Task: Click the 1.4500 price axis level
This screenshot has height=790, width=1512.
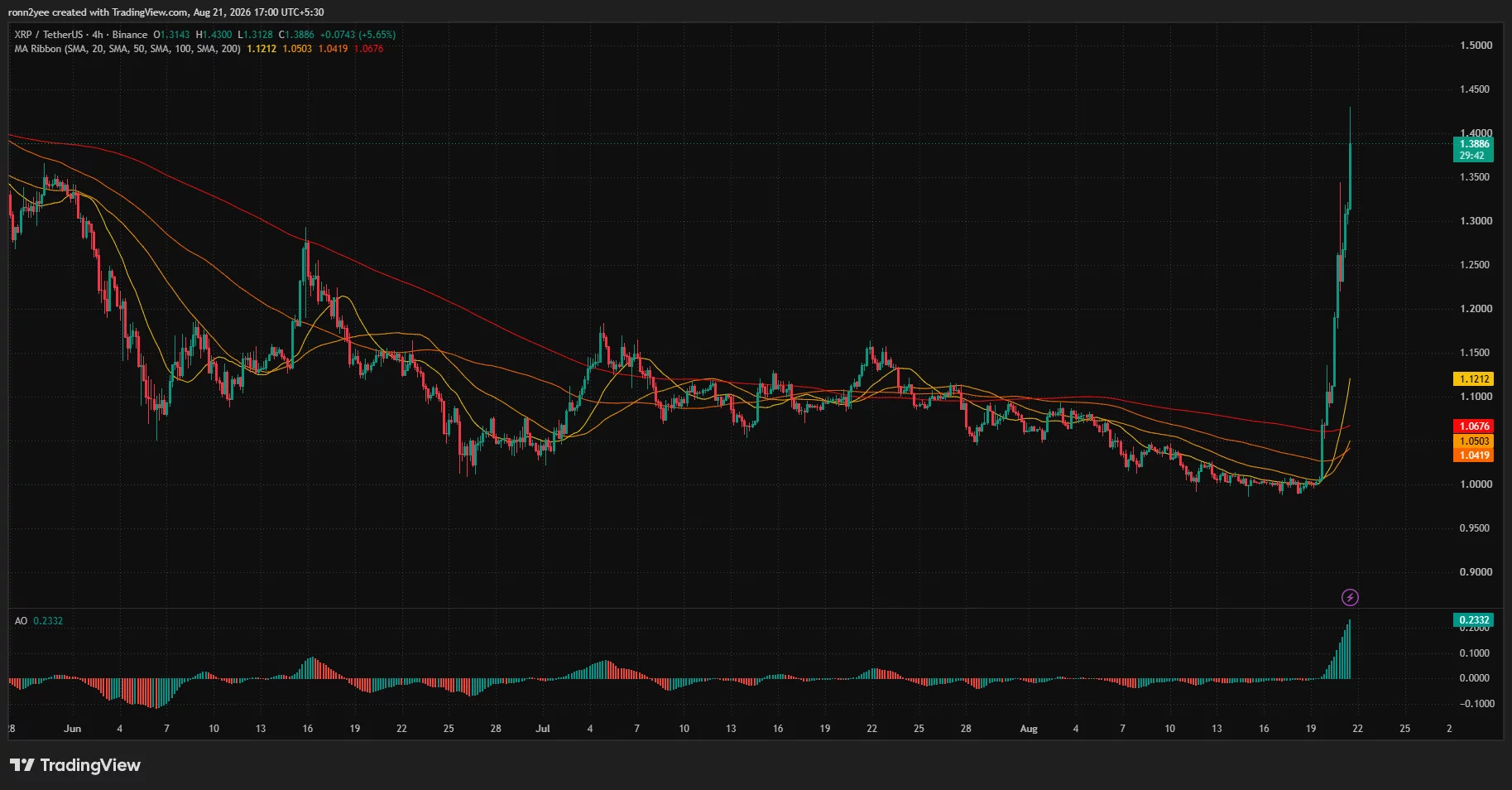Action: 1476,89
